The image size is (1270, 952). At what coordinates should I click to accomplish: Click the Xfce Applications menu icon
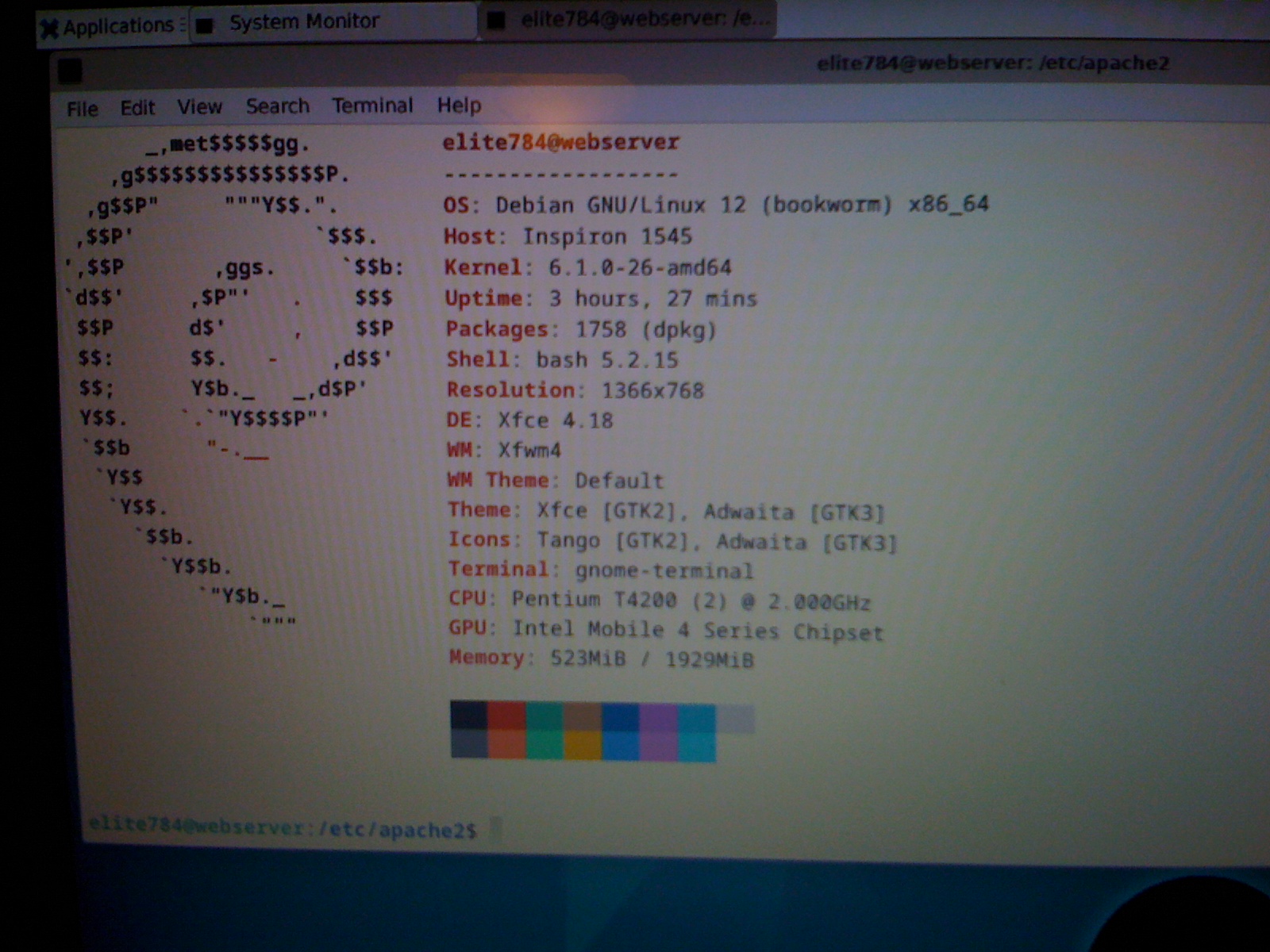tap(49, 29)
